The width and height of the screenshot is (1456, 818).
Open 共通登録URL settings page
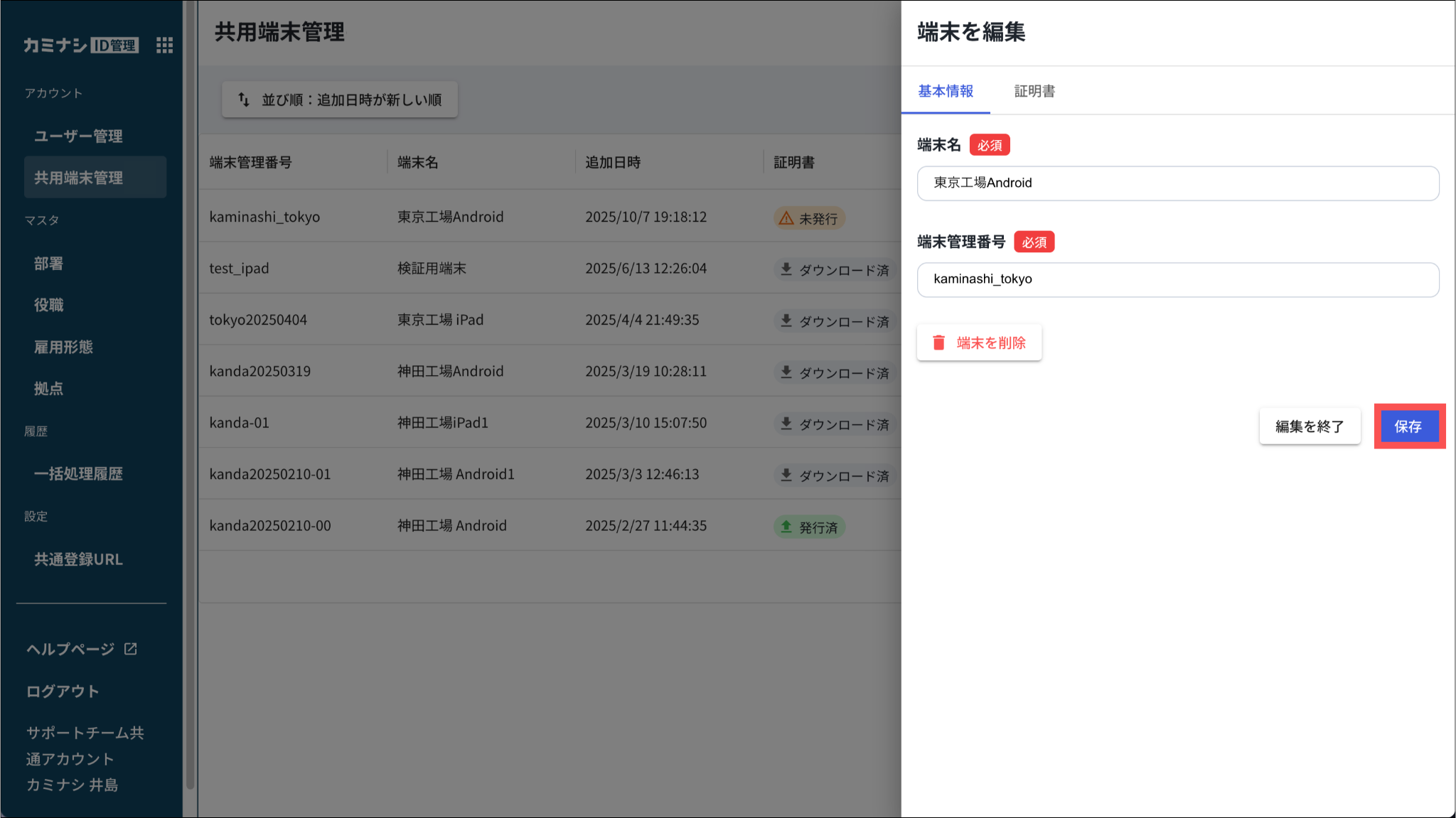click(x=79, y=559)
